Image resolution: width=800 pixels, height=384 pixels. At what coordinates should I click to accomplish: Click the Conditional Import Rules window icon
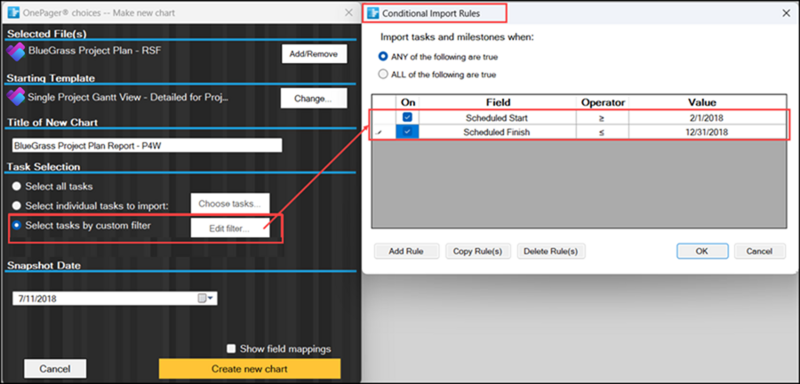click(x=373, y=13)
